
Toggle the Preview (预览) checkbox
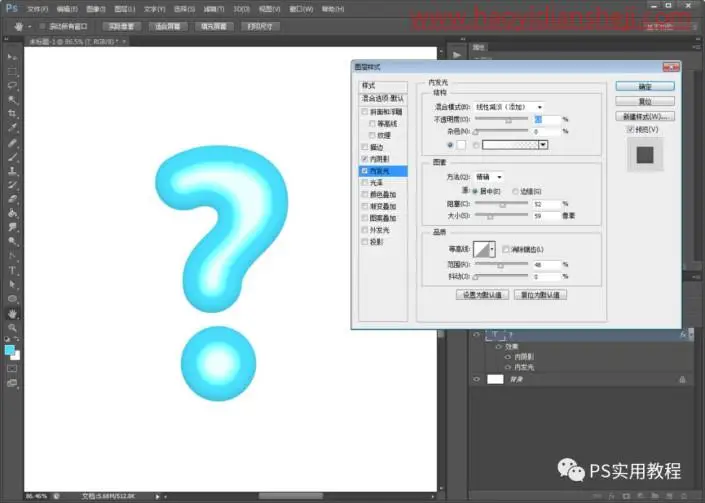[x=630, y=129]
